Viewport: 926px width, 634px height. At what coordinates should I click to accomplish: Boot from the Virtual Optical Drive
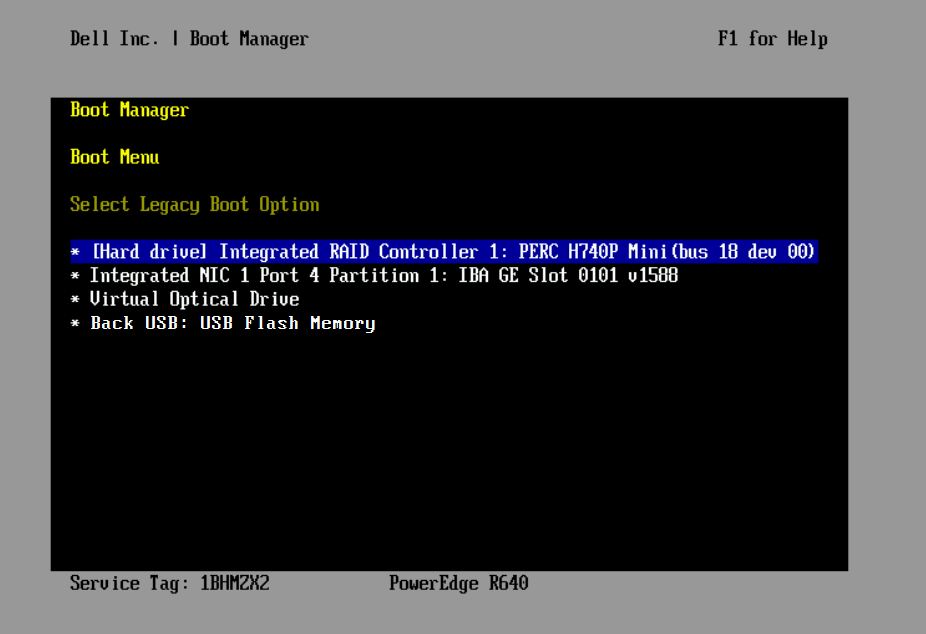tap(194, 300)
